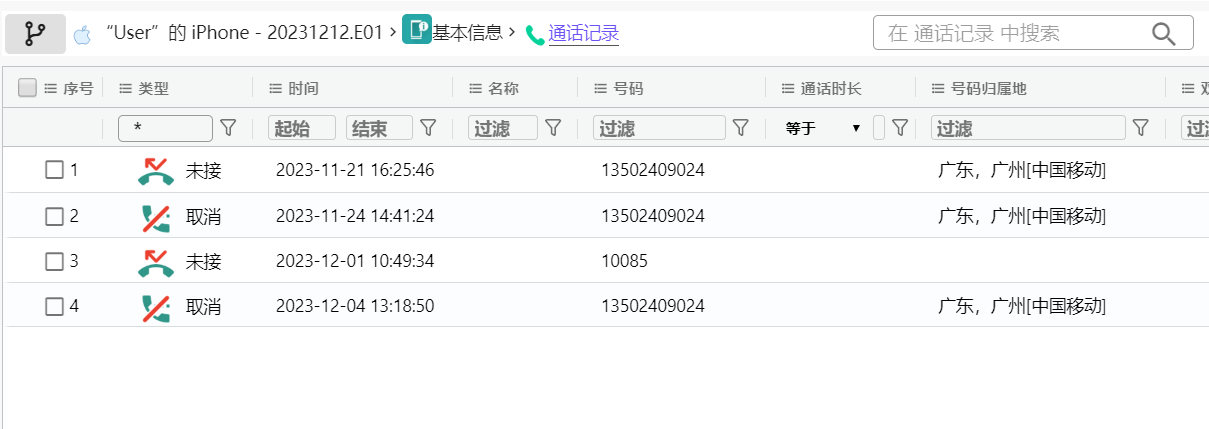Click the filter funnel for 号码 column
Viewport: 1209px width, 429px height.
(741, 128)
